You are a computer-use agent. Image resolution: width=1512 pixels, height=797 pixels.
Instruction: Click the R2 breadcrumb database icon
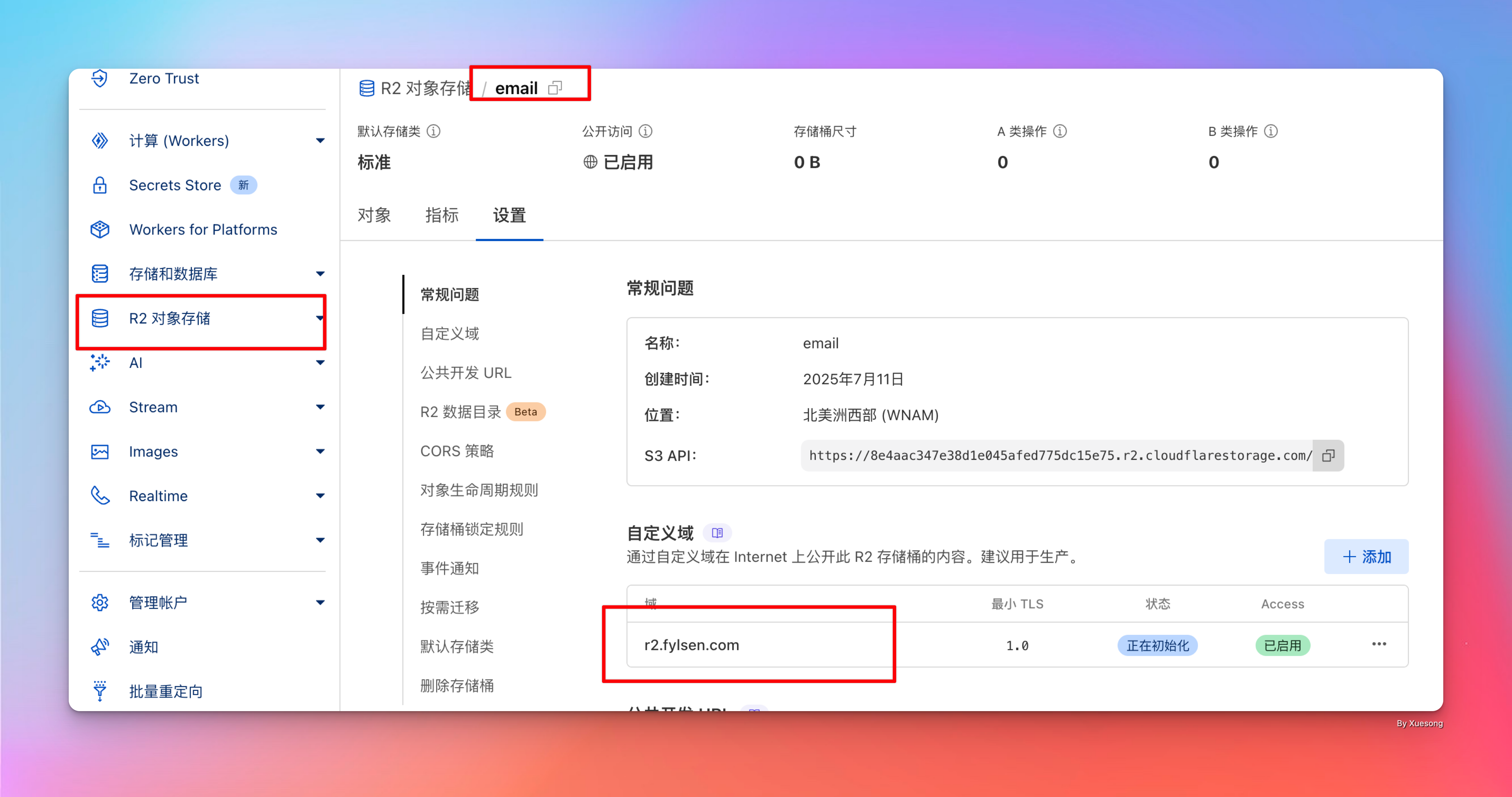pyautogui.click(x=367, y=89)
